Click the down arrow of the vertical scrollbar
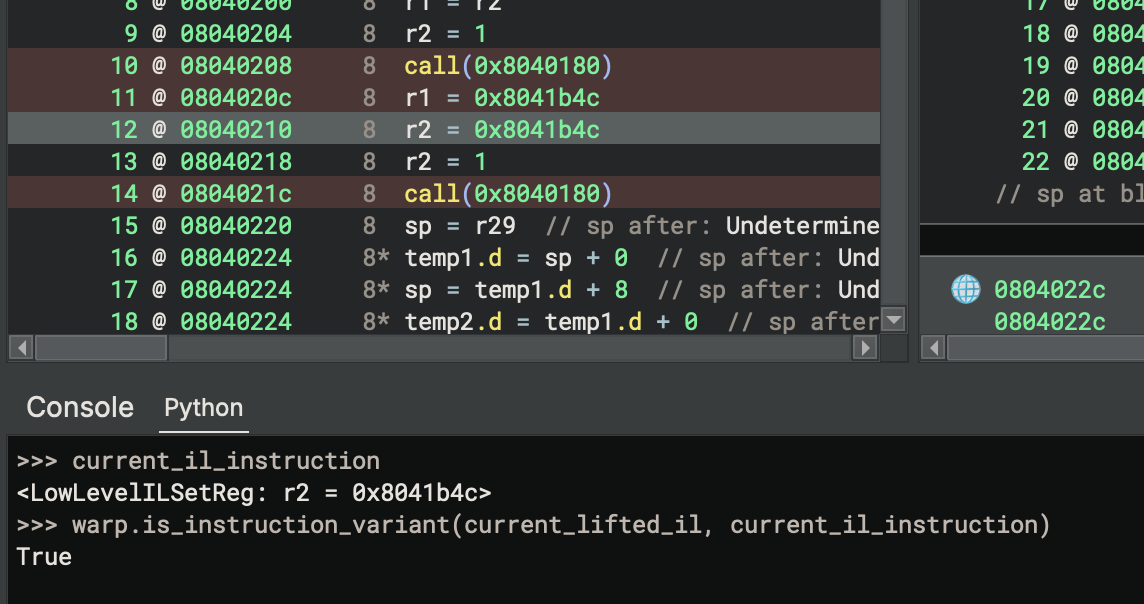Image resolution: width=1144 pixels, height=604 pixels. tap(892, 321)
